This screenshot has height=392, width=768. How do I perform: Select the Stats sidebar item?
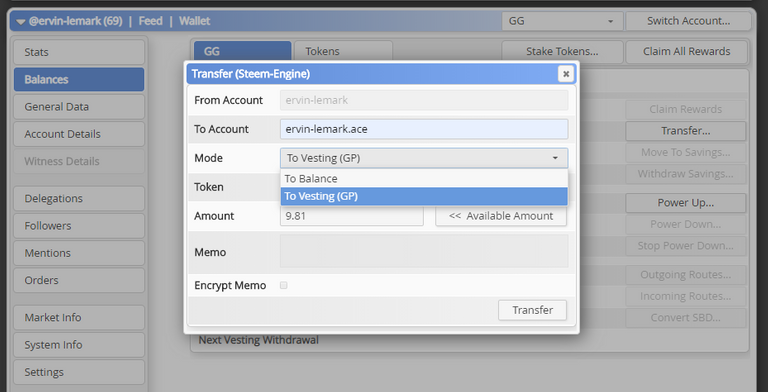pyautogui.click(x=79, y=52)
